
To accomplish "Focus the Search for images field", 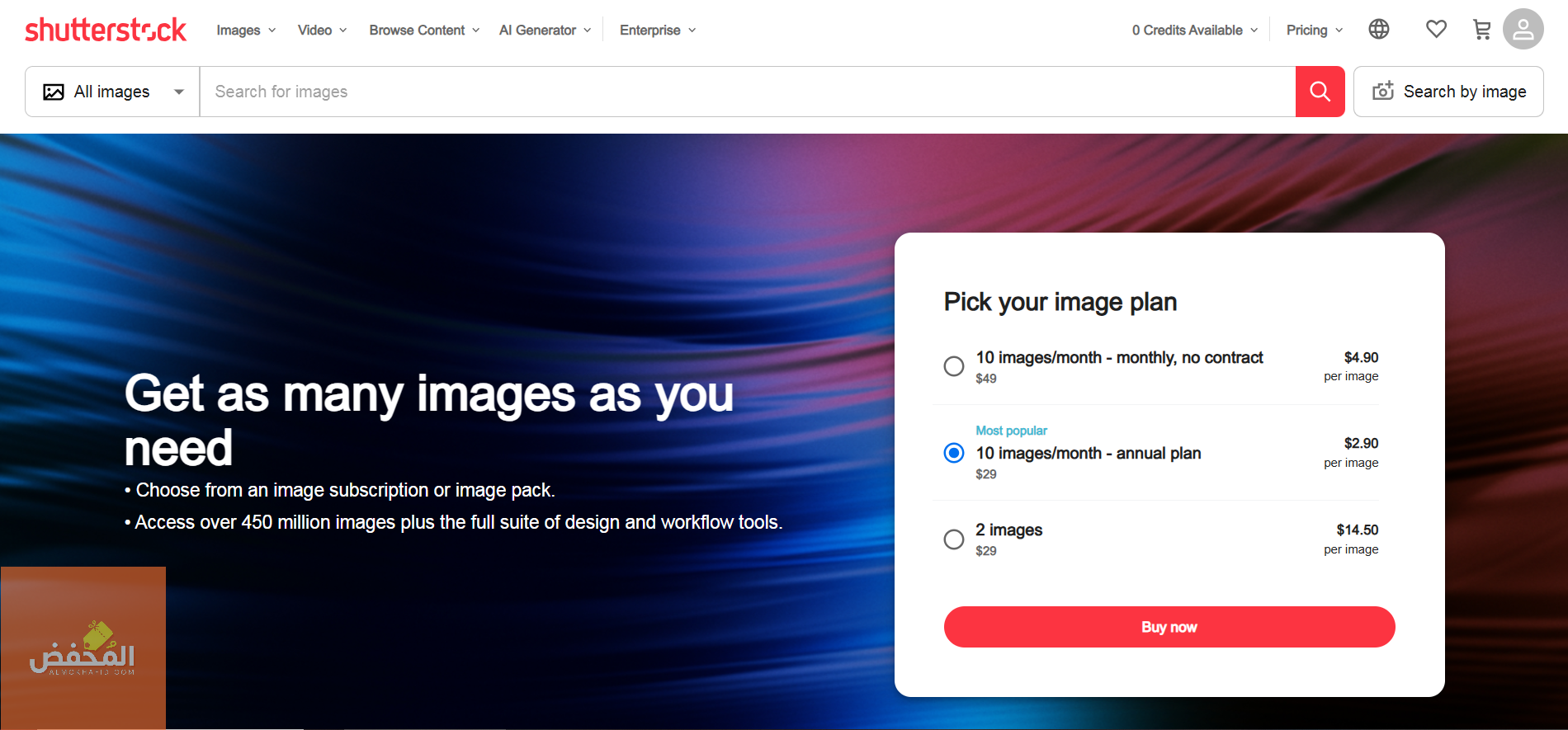I will pyautogui.click(x=747, y=92).
